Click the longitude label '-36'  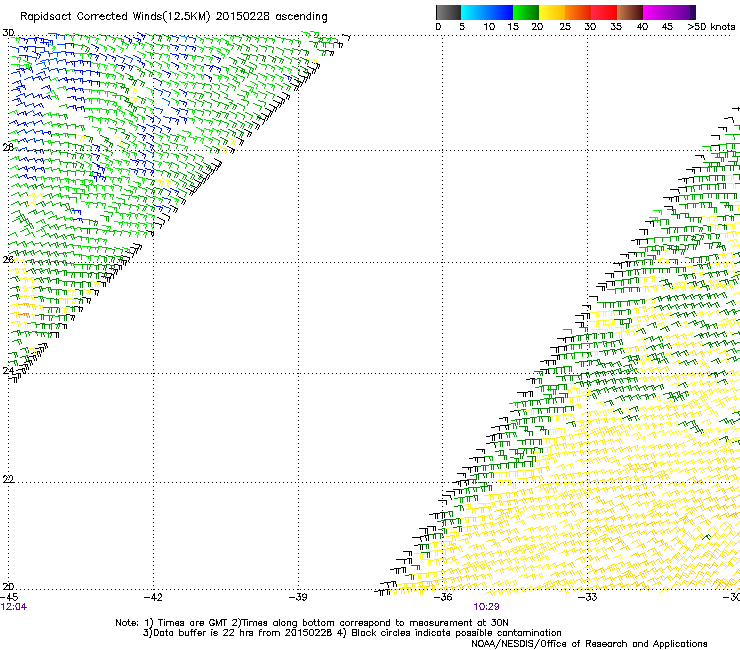point(443,597)
